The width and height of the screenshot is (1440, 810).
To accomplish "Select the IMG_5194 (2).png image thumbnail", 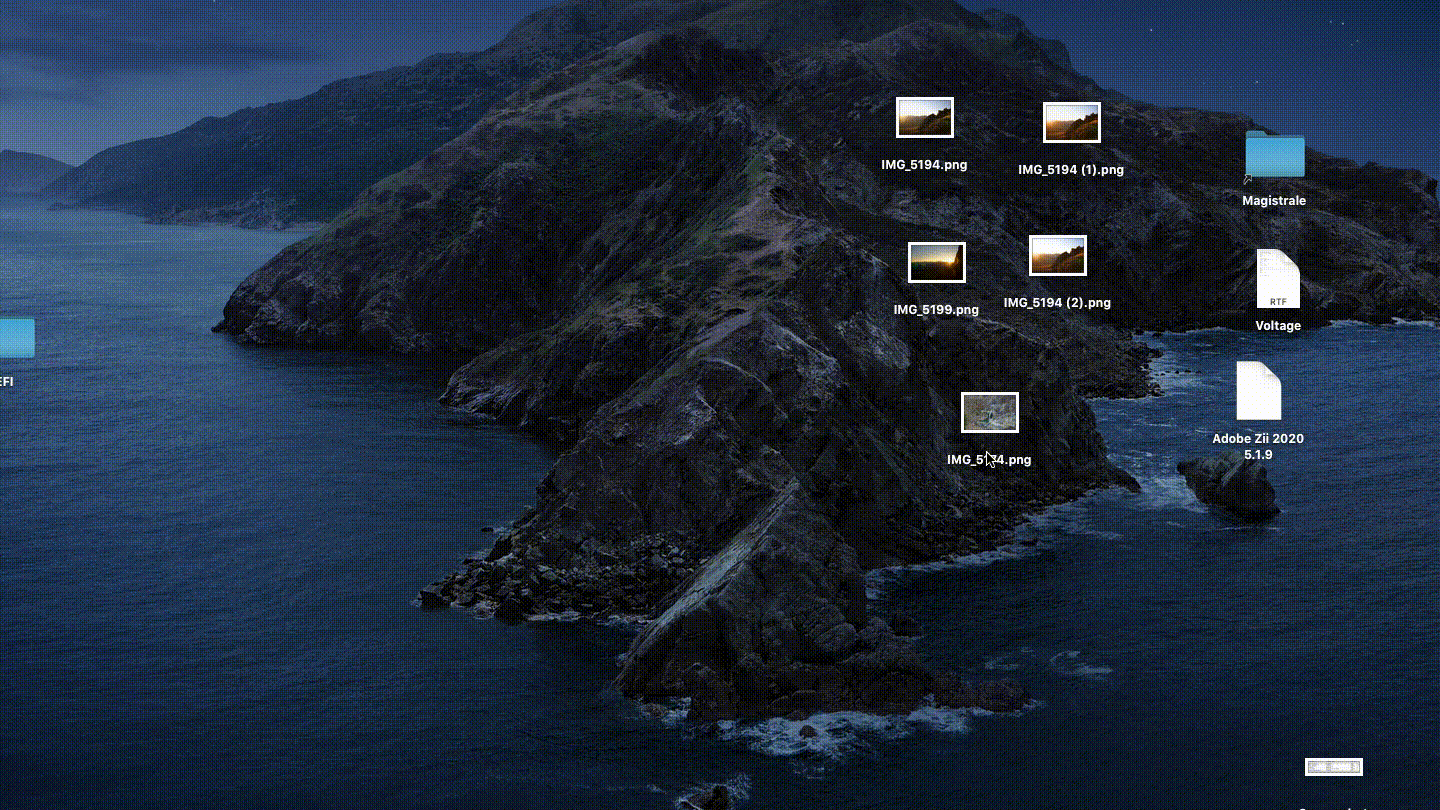I will pos(1058,256).
